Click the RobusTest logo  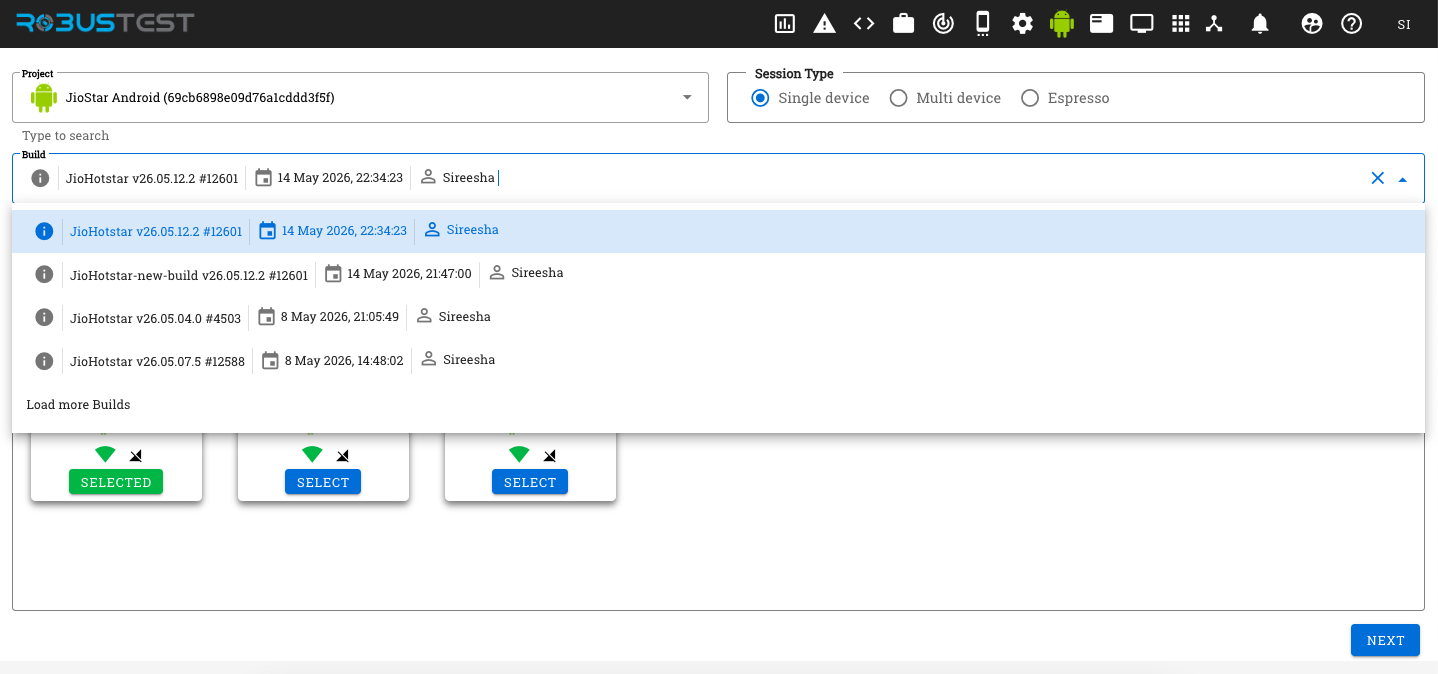point(105,23)
